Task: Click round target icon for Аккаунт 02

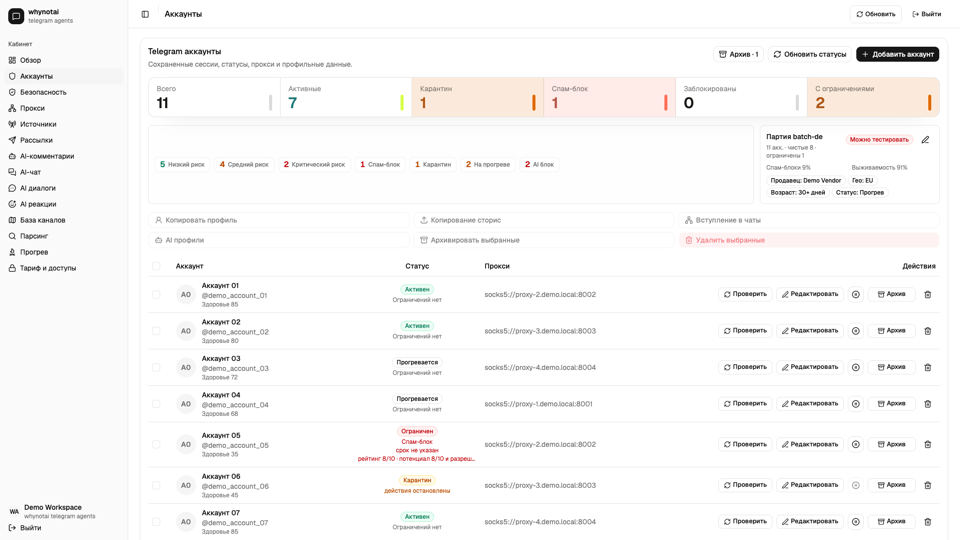Action: (856, 331)
